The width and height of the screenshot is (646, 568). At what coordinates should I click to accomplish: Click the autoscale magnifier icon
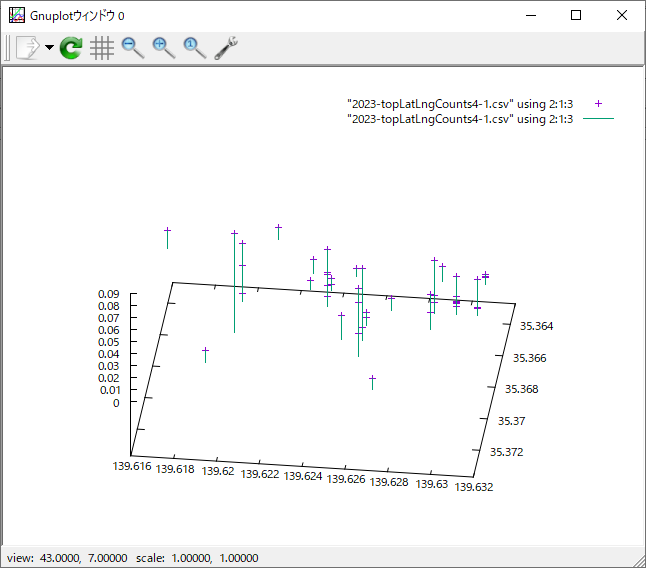(x=194, y=48)
